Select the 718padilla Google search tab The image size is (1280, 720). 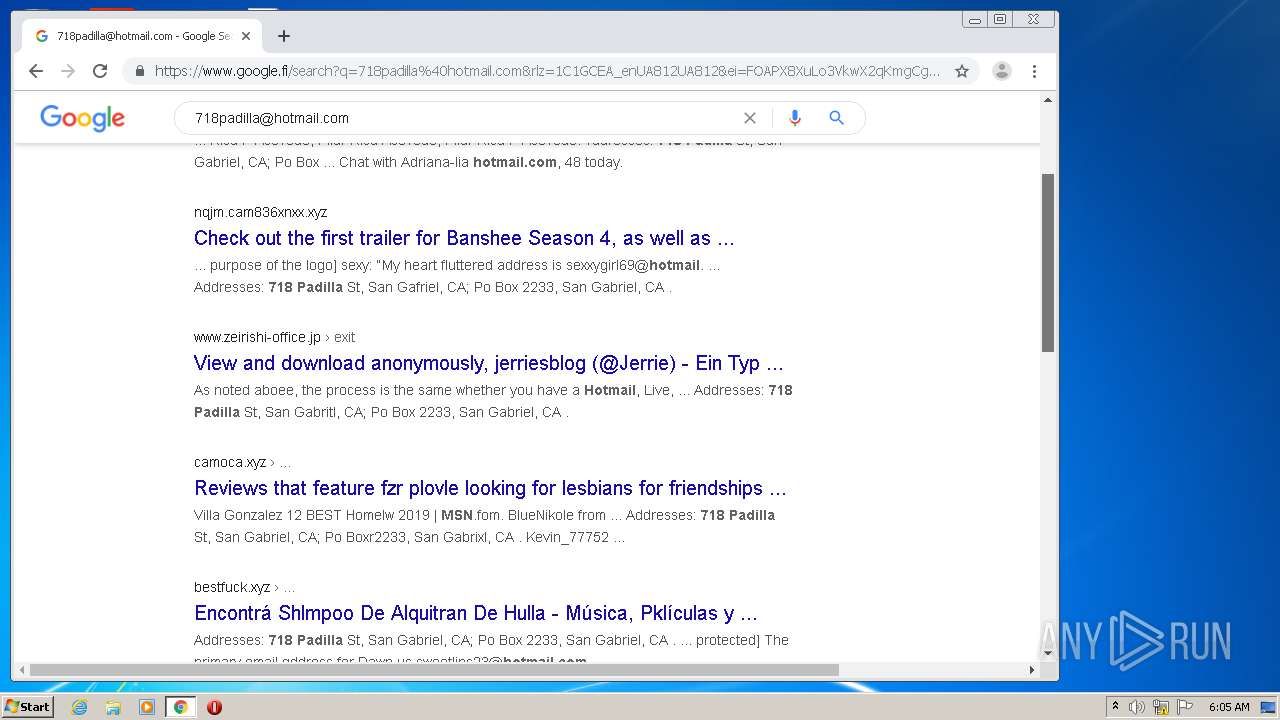[x=142, y=36]
